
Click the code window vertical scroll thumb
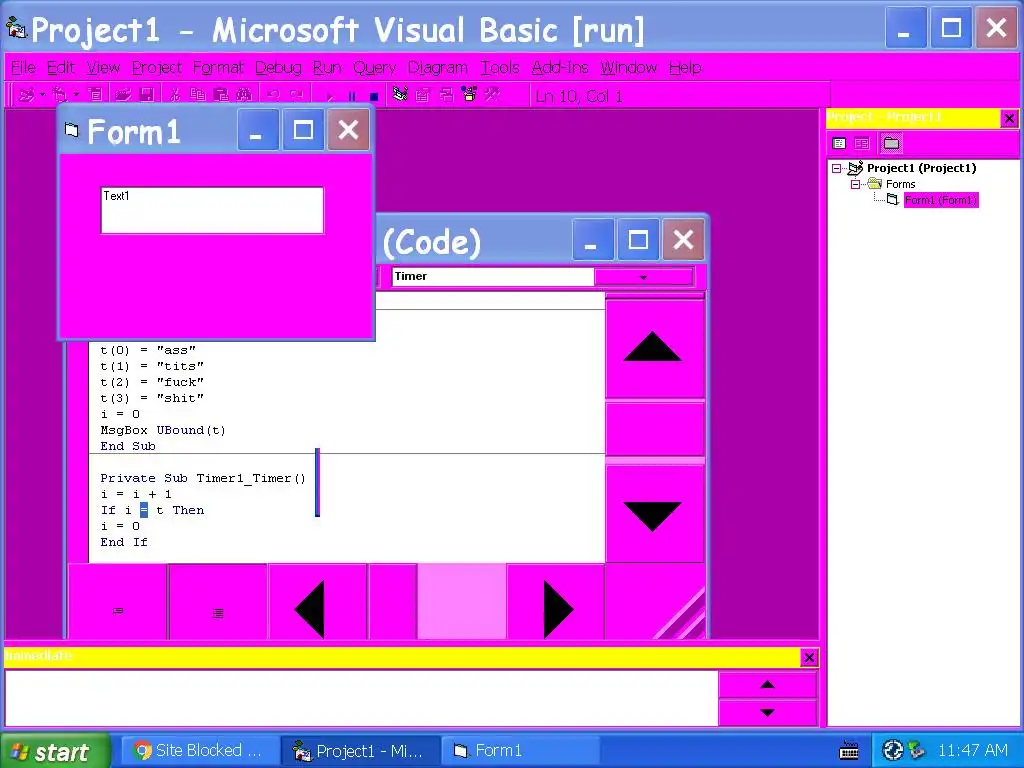click(654, 428)
